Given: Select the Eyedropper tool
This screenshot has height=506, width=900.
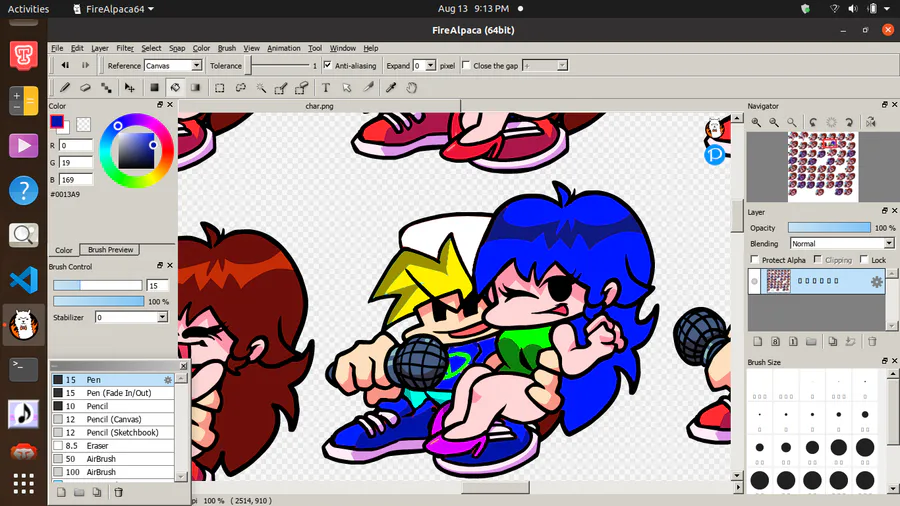Looking at the screenshot, I should pos(391,88).
